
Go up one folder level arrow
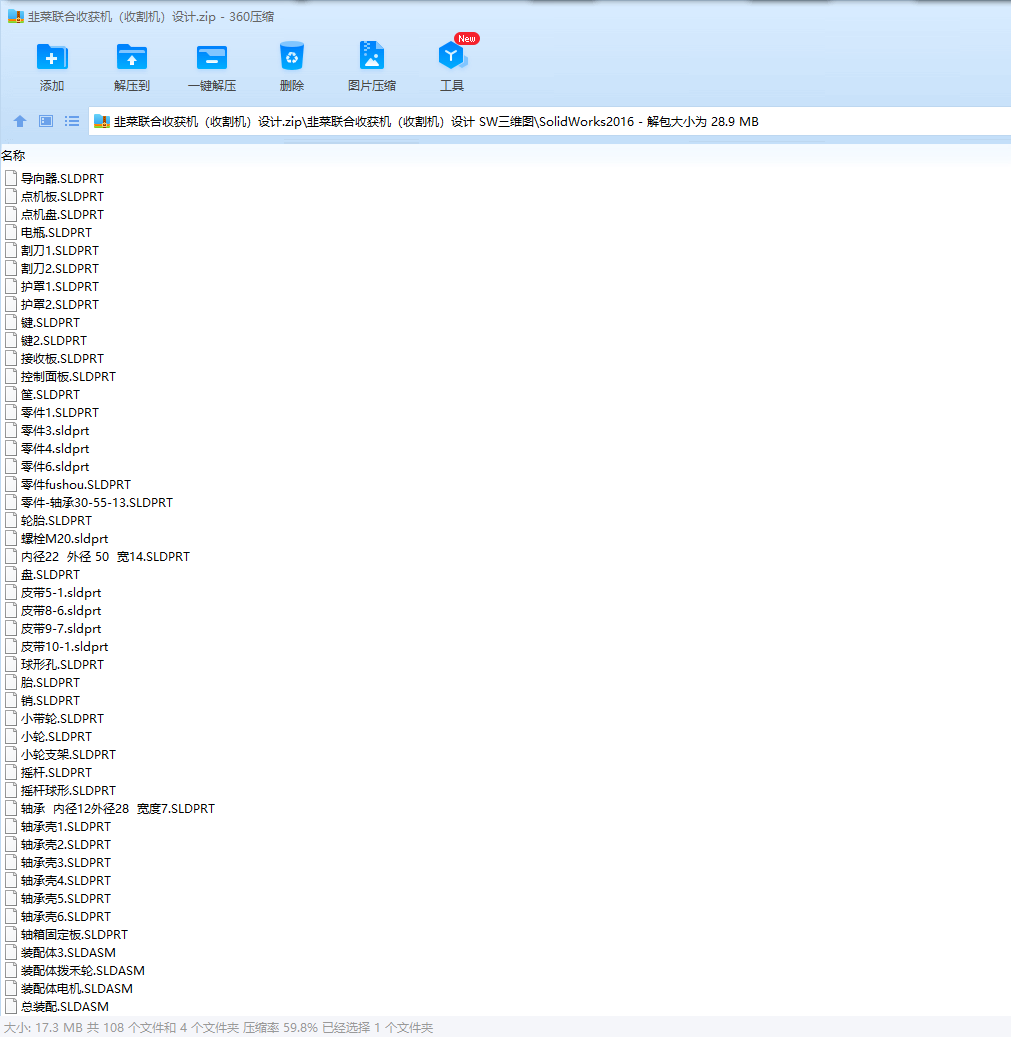(x=20, y=121)
